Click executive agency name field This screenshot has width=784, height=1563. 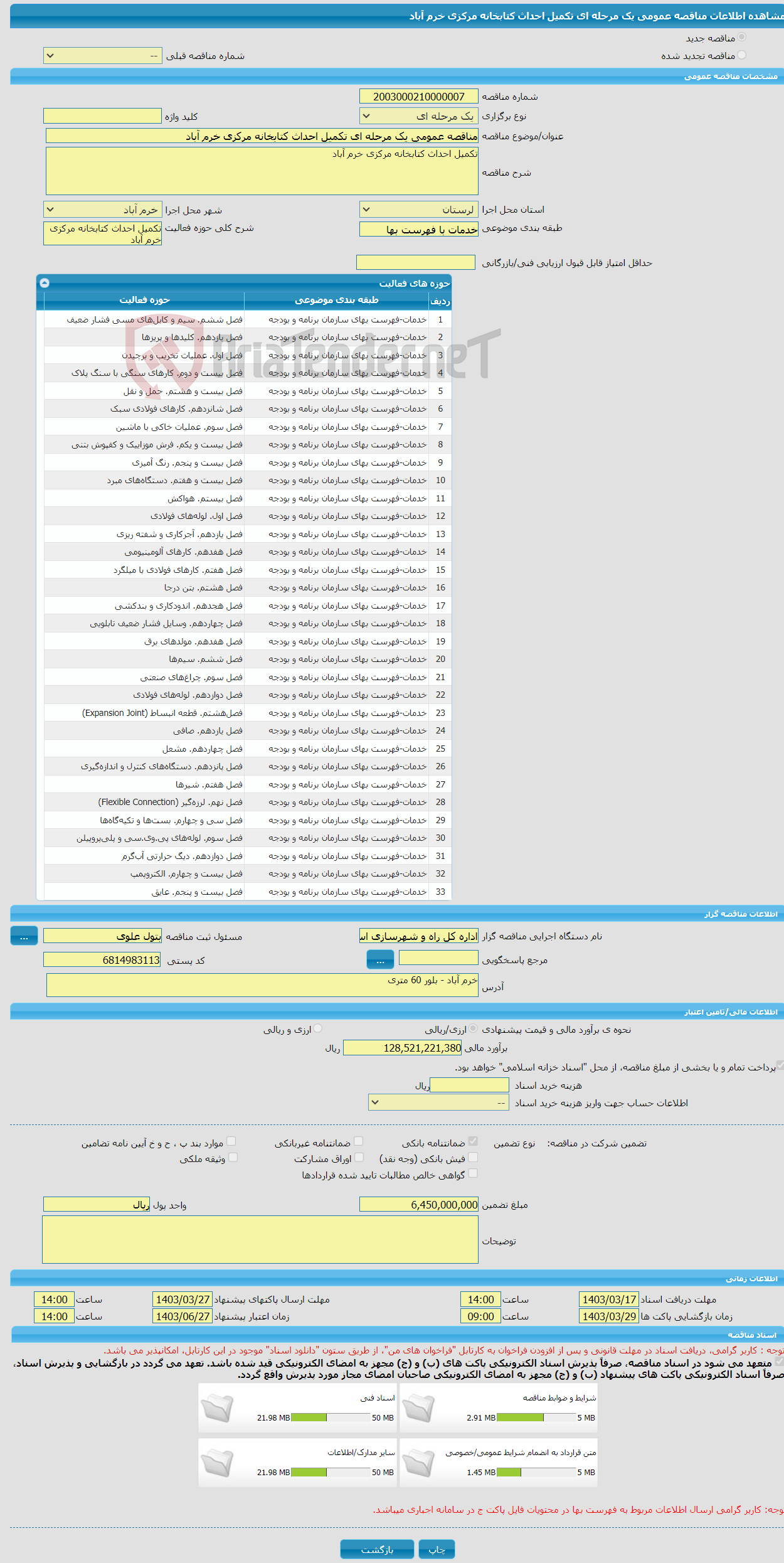pos(419,936)
